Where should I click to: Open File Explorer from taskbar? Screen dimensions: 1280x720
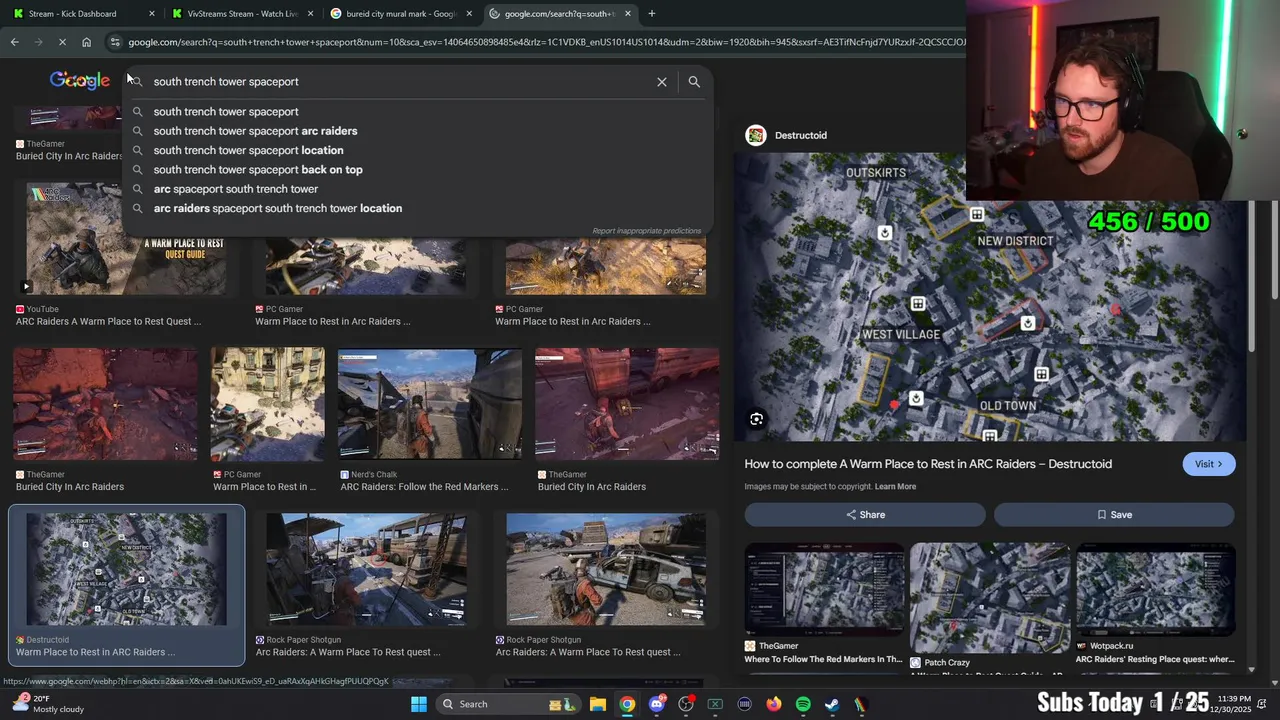pyautogui.click(x=597, y=704)
